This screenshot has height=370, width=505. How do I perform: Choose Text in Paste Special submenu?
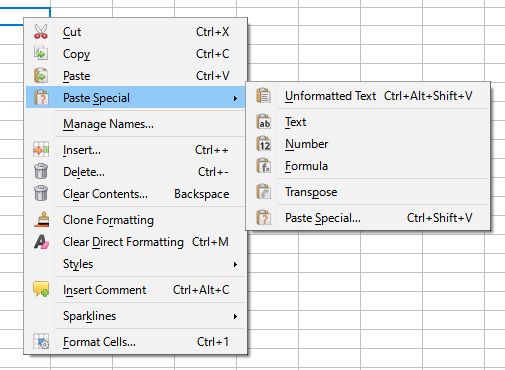tap(368, 122)
